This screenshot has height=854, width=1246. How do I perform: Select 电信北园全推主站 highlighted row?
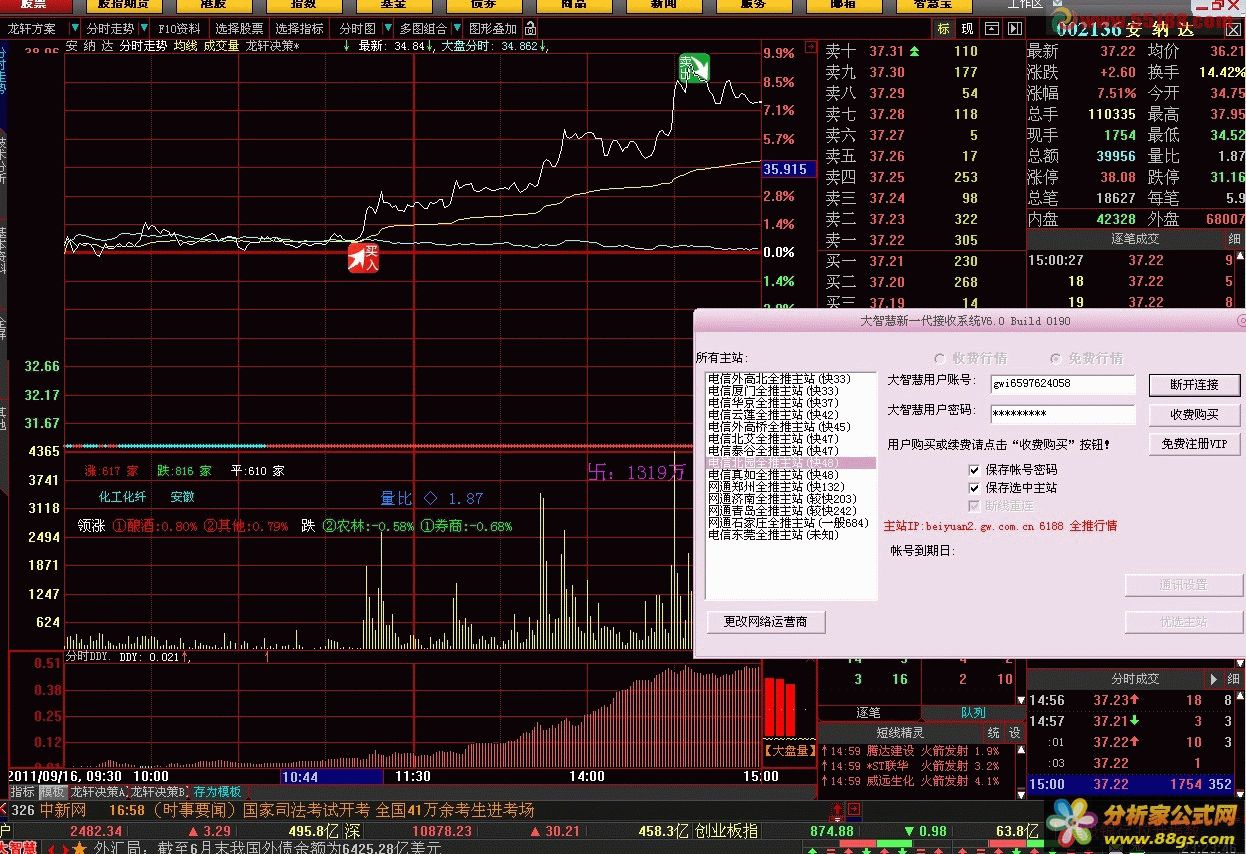(791, 463)
